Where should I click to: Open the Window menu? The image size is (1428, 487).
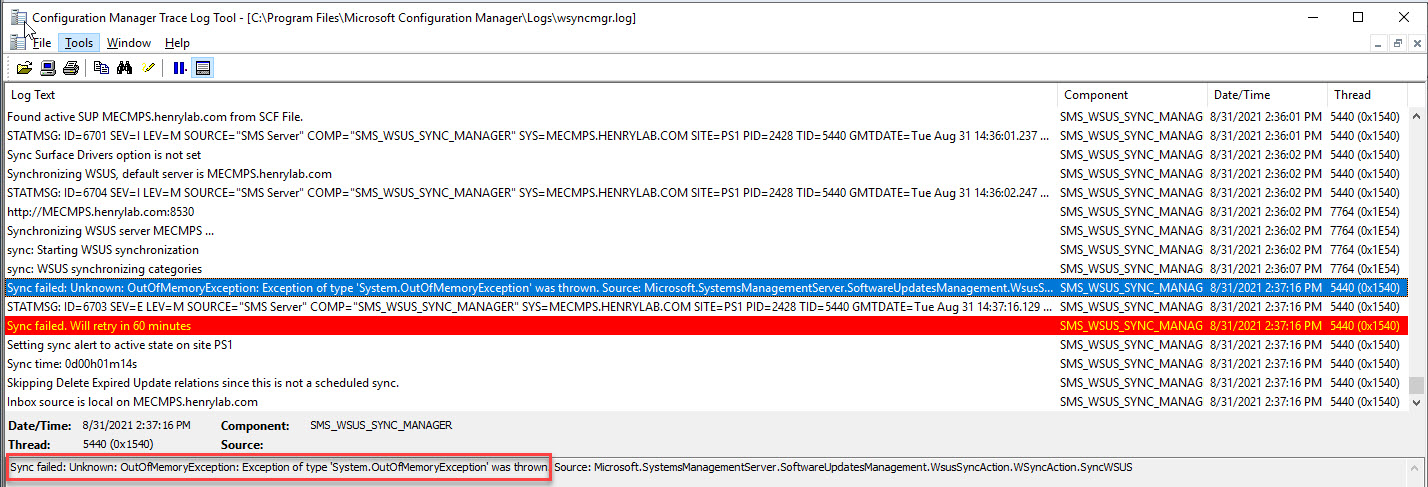pos(128,43)
